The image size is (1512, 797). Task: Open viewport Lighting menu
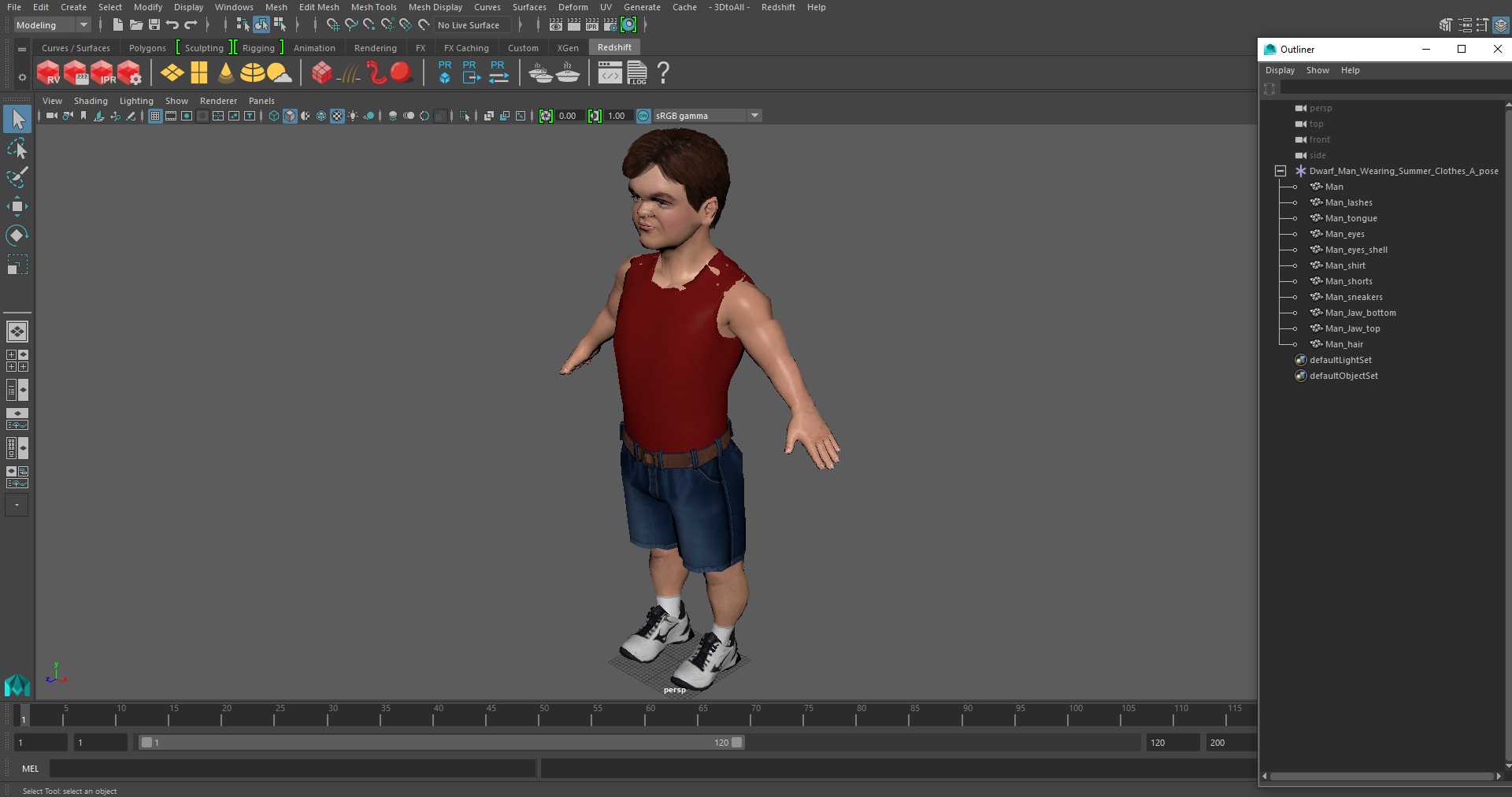click(x=136, y=101)
